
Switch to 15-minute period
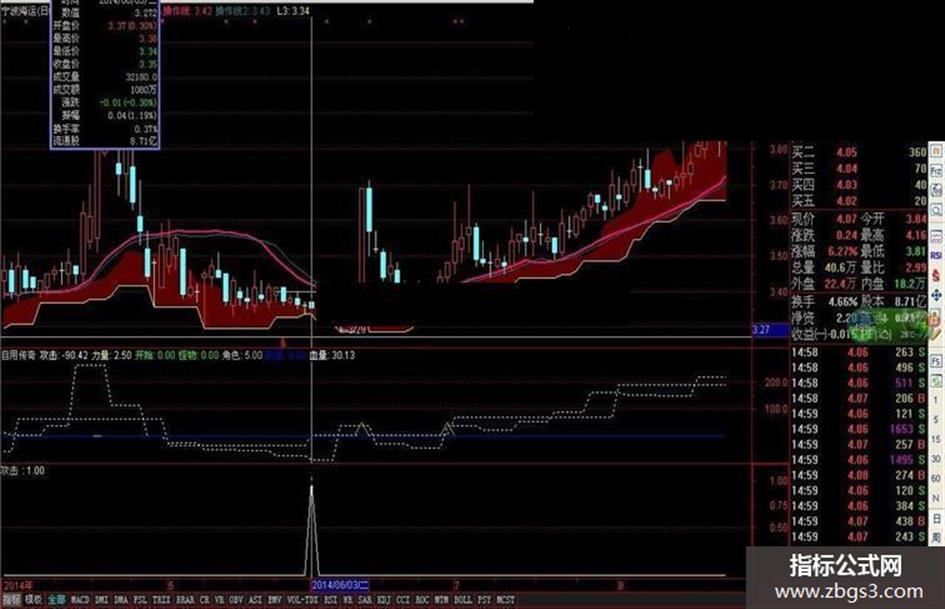tap(936, 440)
